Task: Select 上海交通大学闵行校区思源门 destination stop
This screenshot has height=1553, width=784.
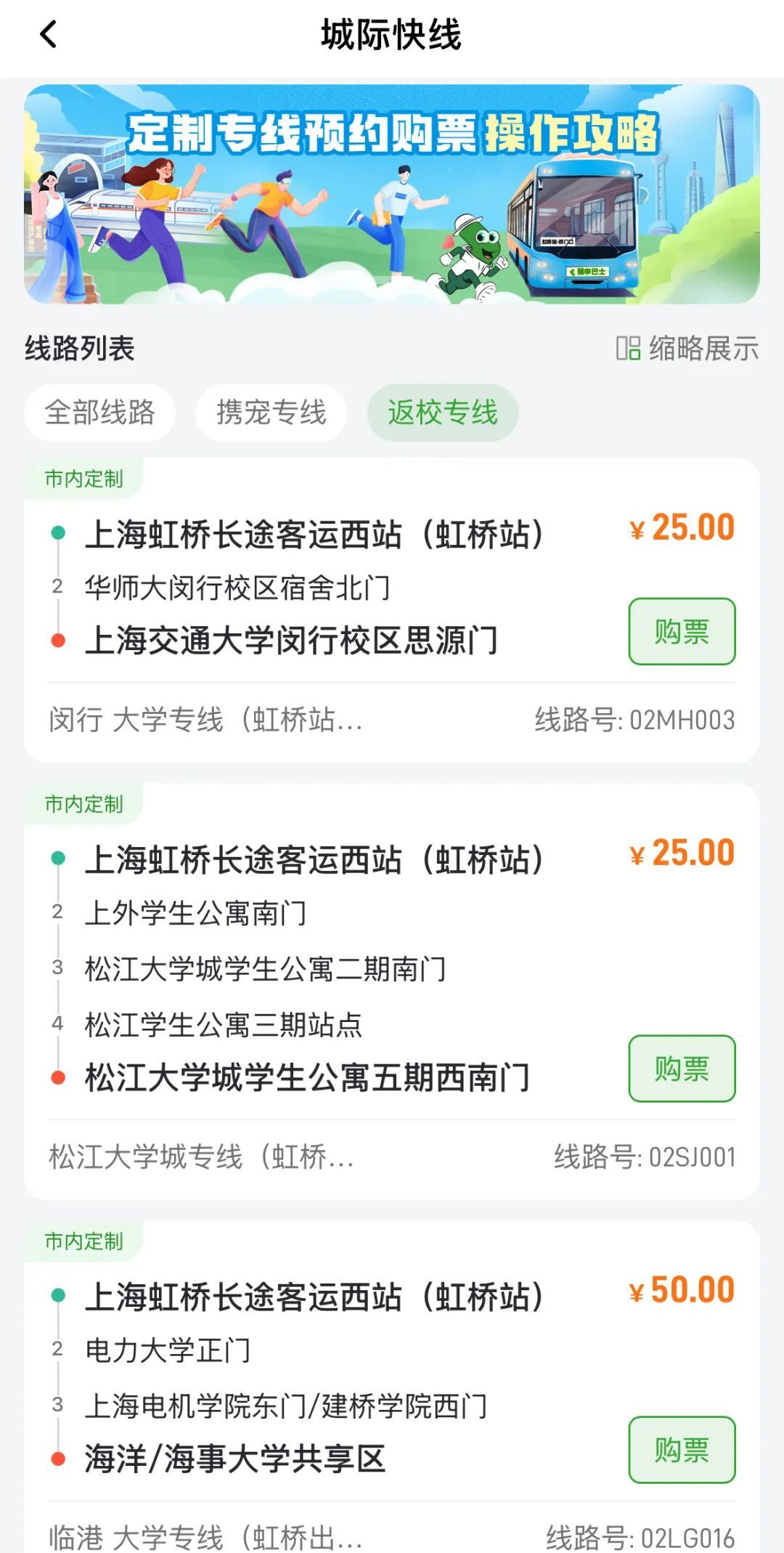Action: (291, 641)
